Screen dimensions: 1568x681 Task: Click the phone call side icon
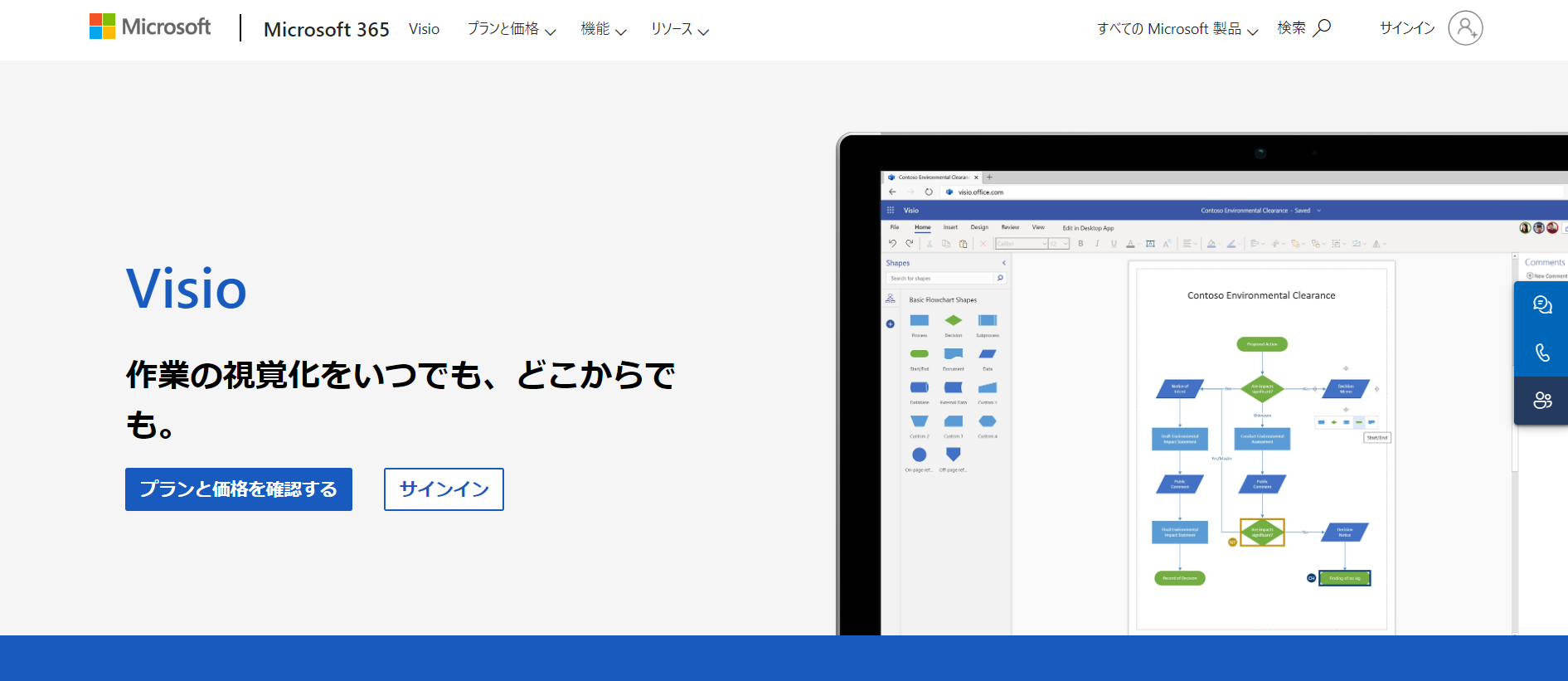(1542, 353)
